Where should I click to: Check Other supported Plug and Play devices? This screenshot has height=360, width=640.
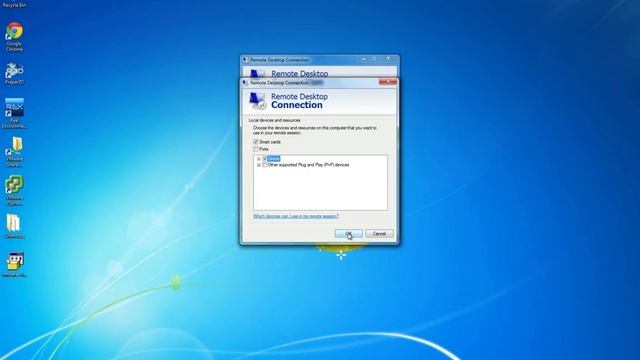coord(265,165)
